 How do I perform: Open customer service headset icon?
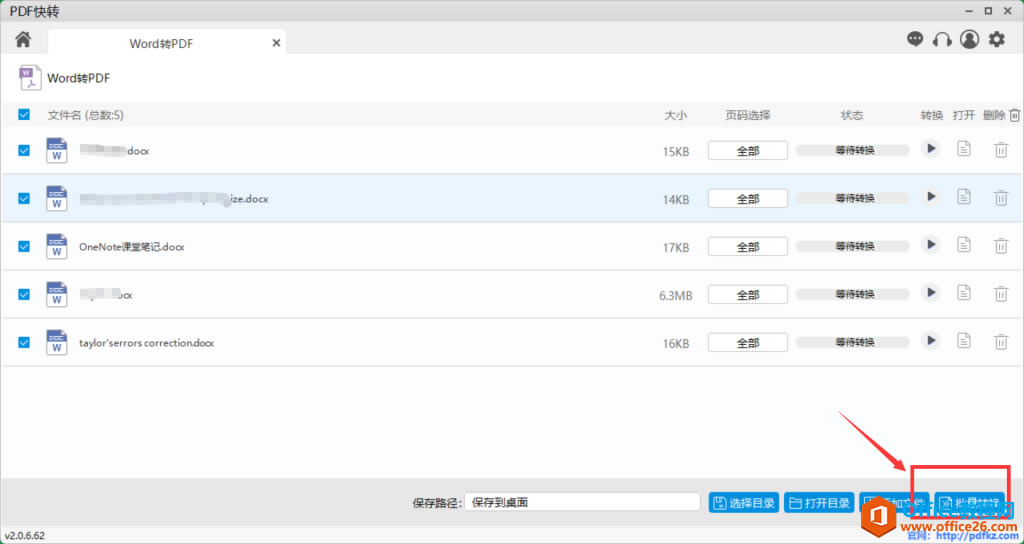click(942, 40)
